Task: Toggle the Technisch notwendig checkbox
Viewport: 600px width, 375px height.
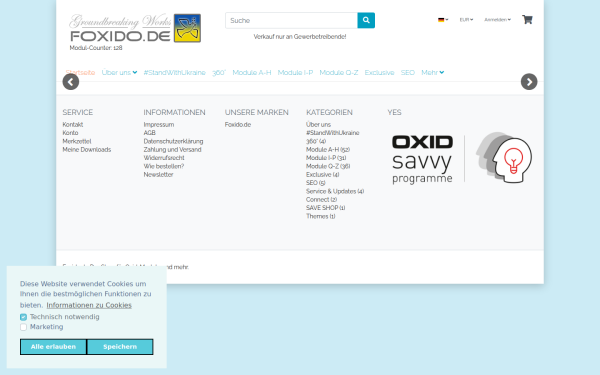Action: click(23, 317)
